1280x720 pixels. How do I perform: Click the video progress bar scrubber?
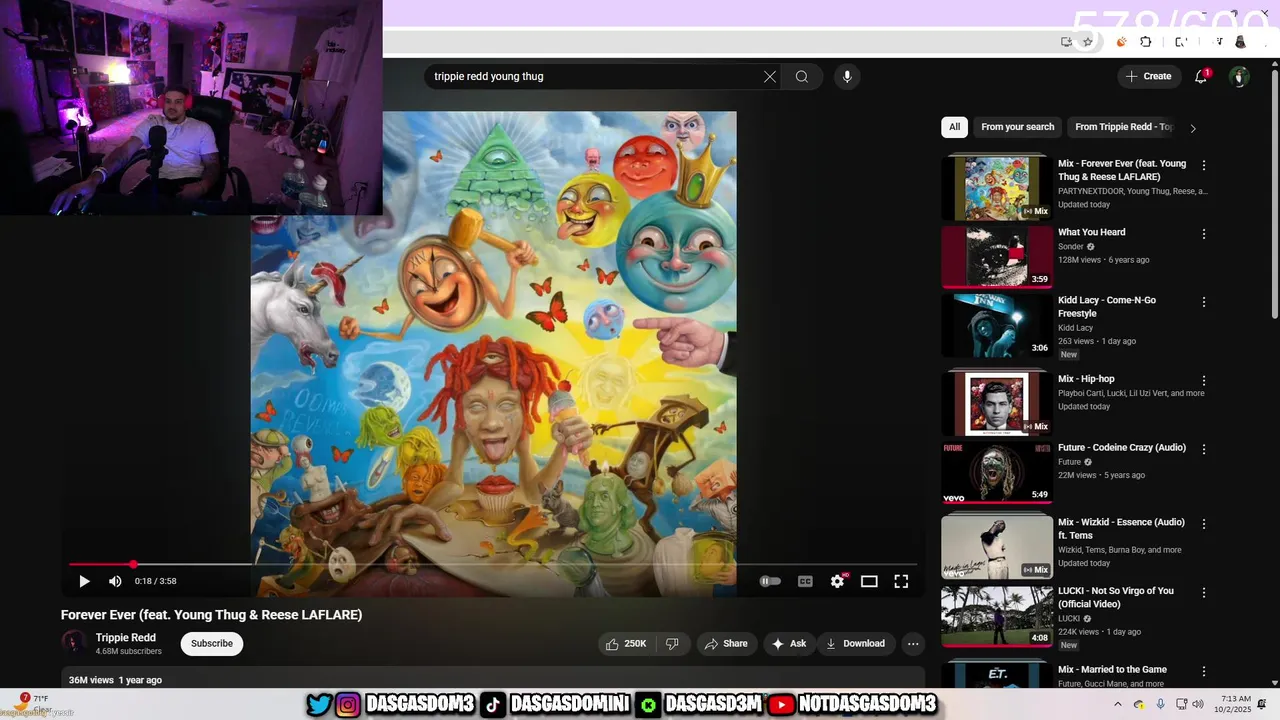click(x=133, y=565)
